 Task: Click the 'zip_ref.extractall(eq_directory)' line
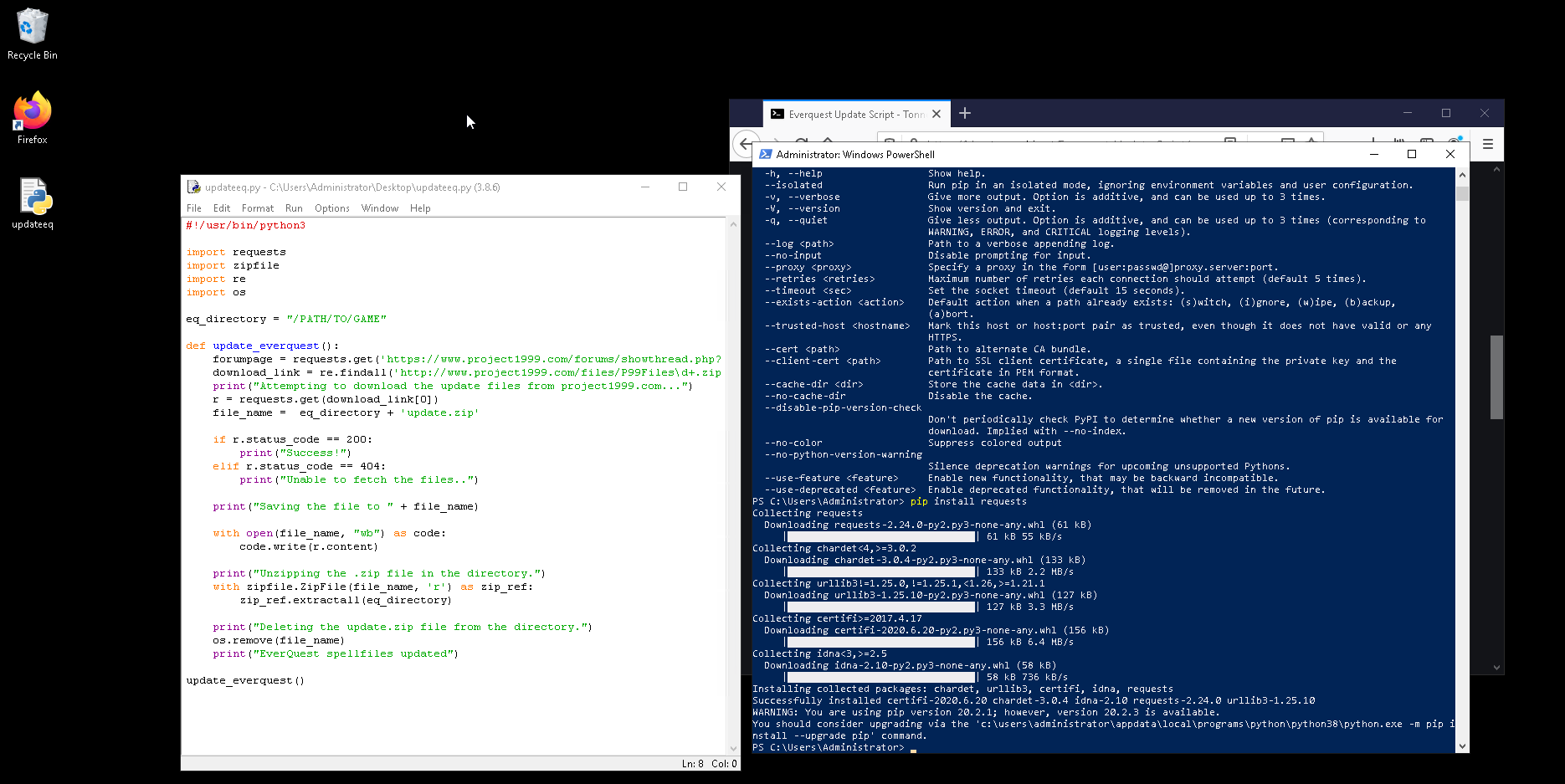346,601
